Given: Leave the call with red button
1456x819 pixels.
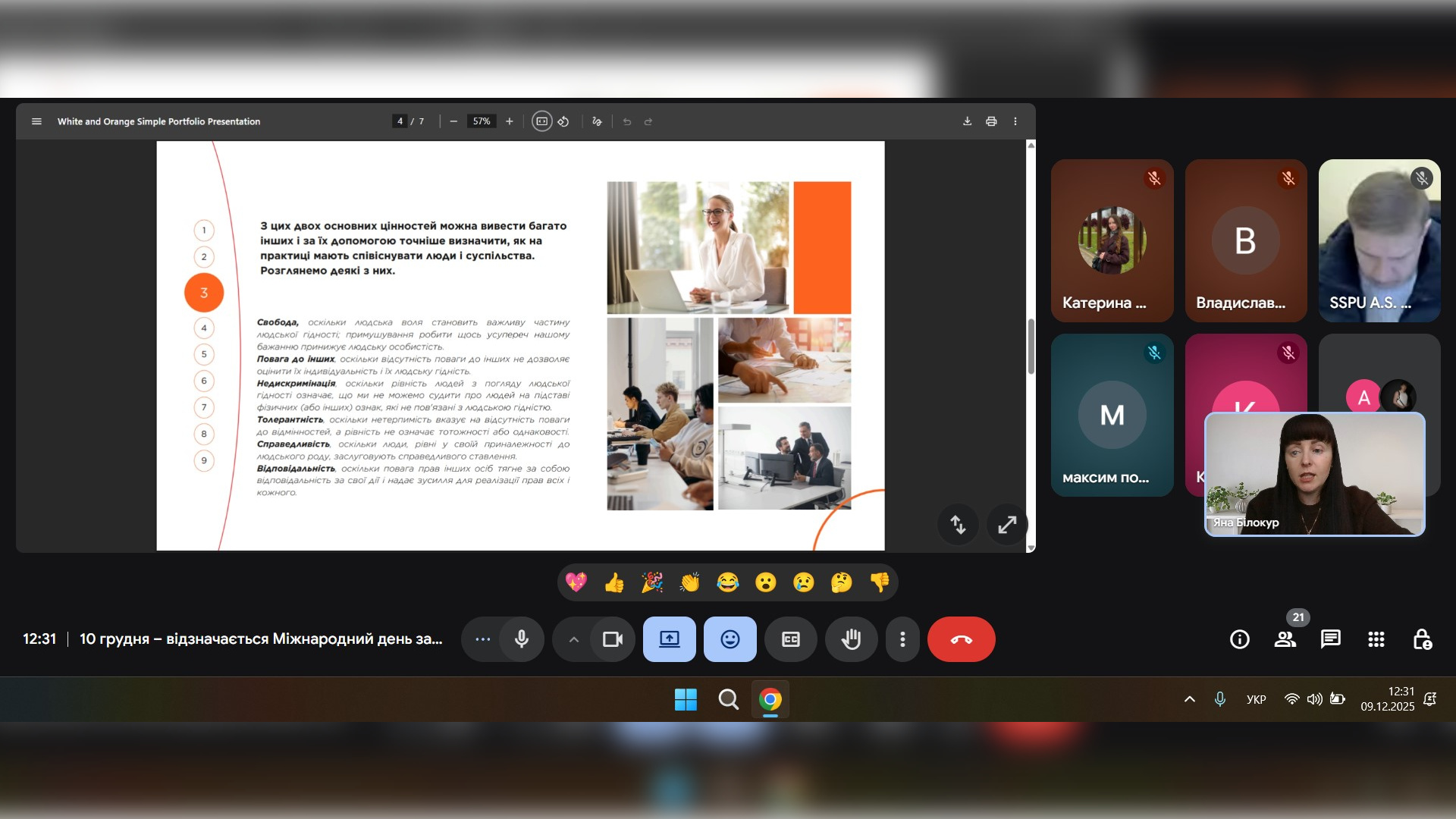Looking at the screenshot, I should (x=961, y=639).
